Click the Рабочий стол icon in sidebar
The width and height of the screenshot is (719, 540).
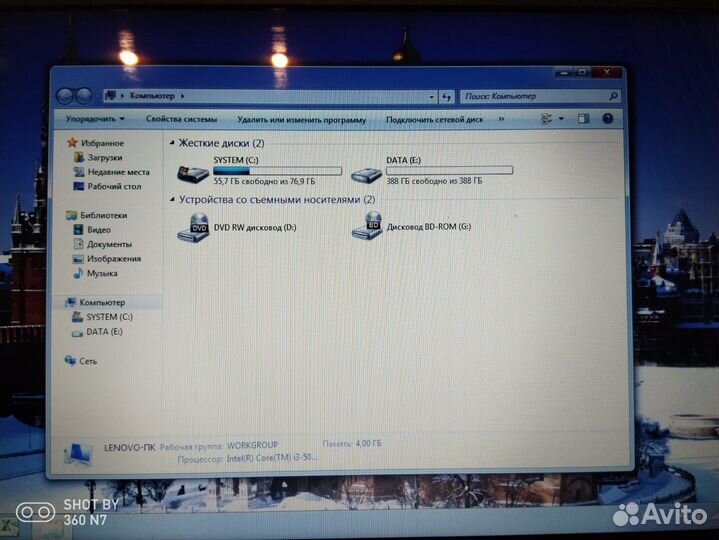tap(79, 186)
